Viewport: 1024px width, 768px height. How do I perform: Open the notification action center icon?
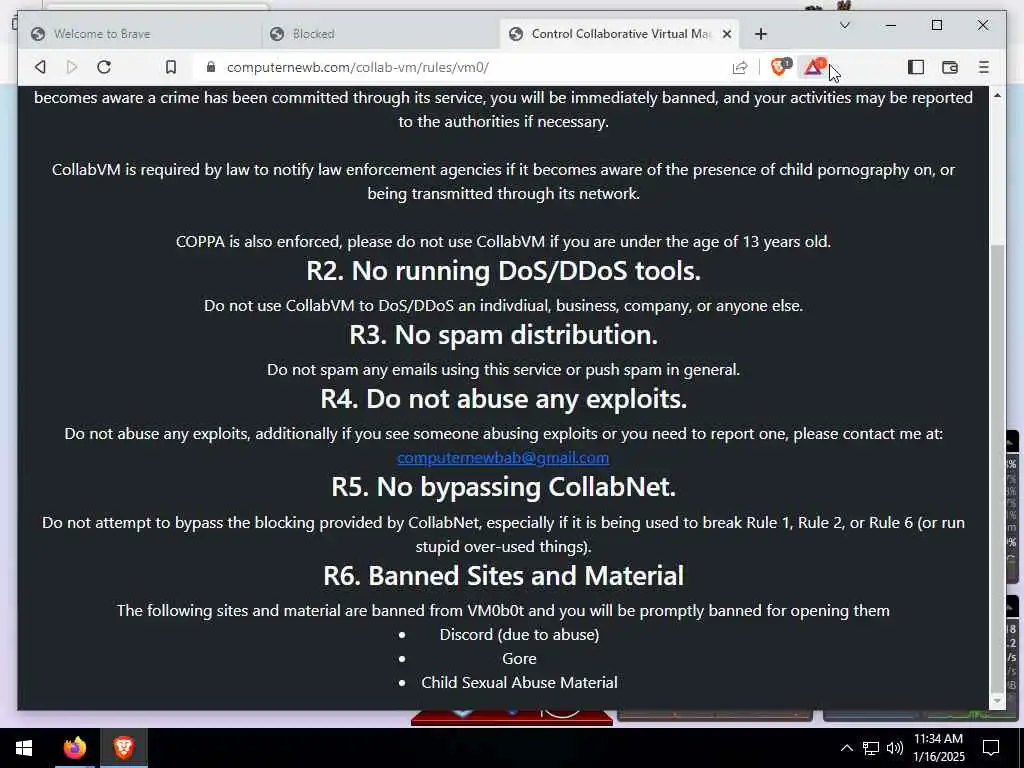pos(991,748)
